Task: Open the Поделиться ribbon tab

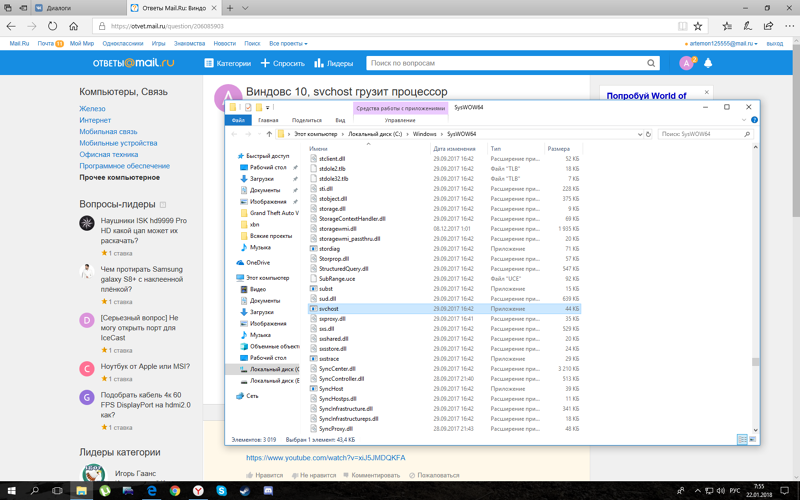Action: [x=307, y=120]
